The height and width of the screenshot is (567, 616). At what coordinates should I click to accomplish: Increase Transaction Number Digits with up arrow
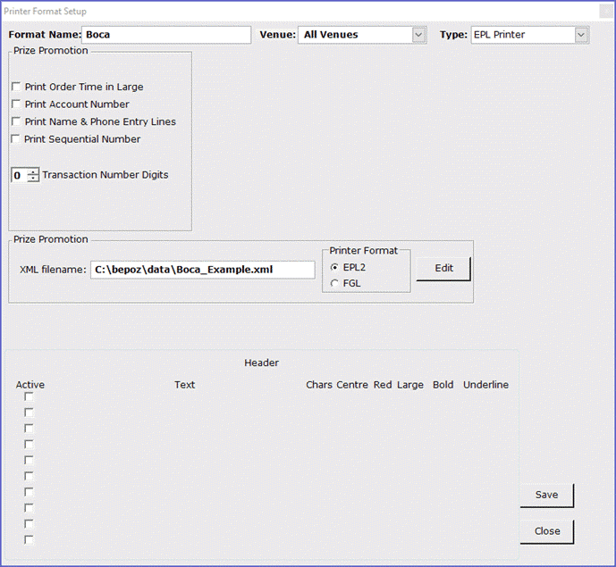34,171
